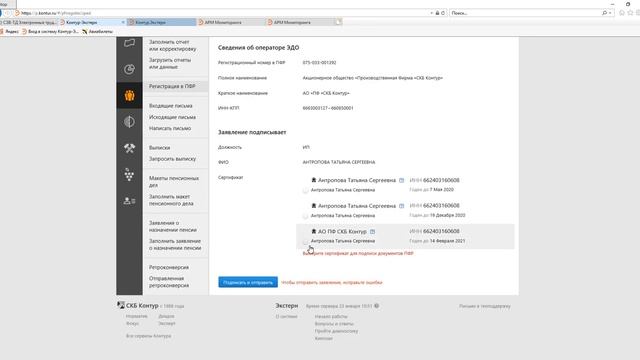Screen dimensions: 640x360
Task: Open Запросить выписку
Action: point(172,159)
